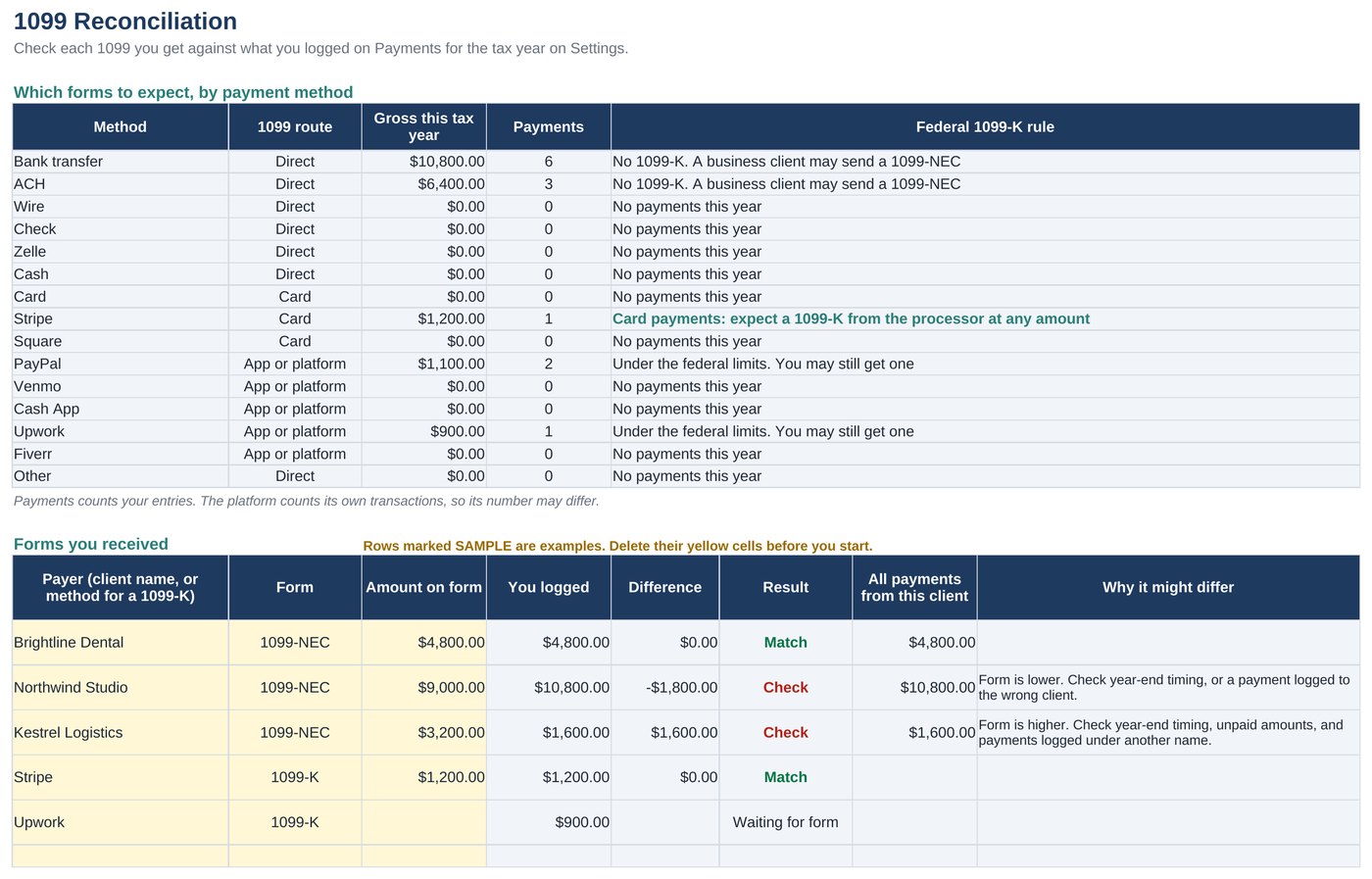Screen dimensions: 1372x879
Task: Select the 'Federal 1099-K rule' header cell
Action: tap(985, 126)
